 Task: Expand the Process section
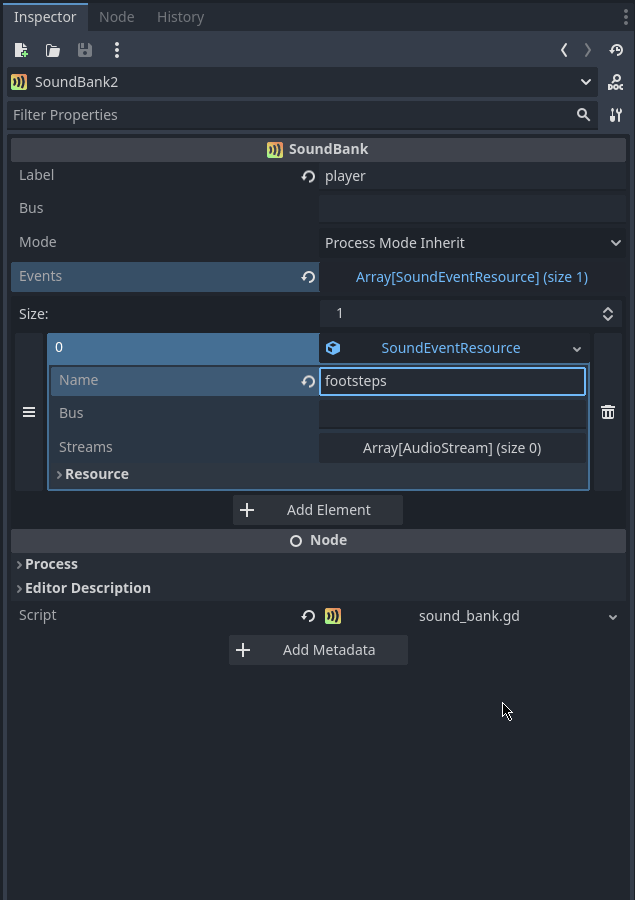[51, 564]
